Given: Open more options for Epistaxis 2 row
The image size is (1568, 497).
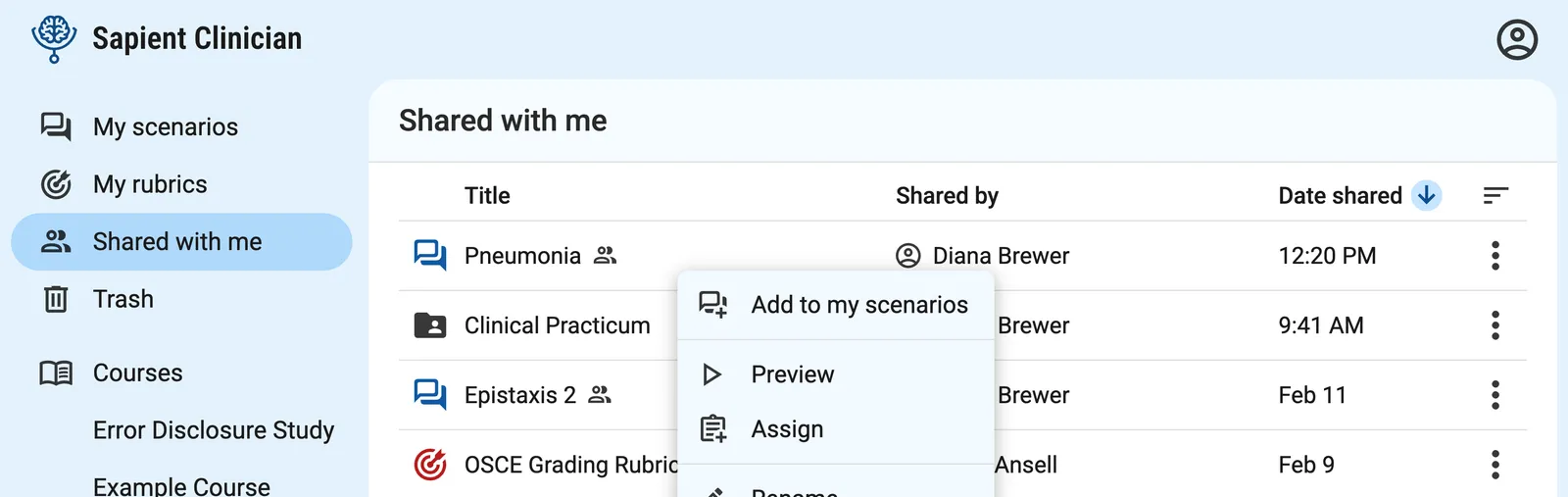Looking at the screenshot, I should [x=1494, y=395].
